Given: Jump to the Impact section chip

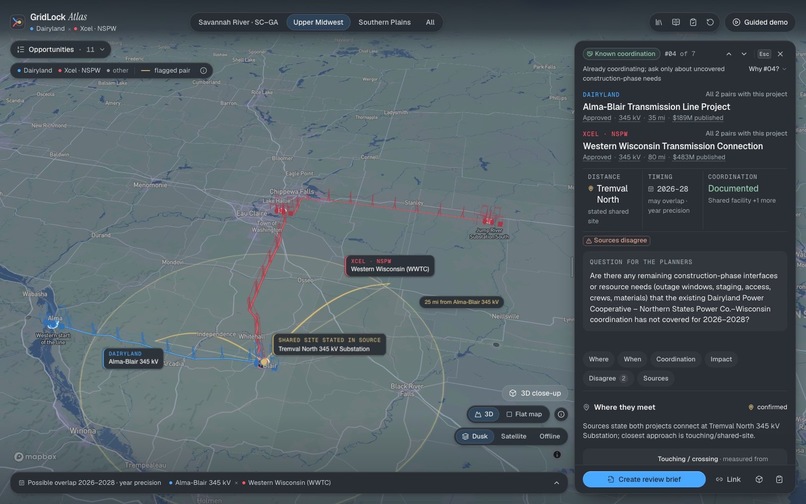Looking at the screenshot, I should [x=721, y=359].
